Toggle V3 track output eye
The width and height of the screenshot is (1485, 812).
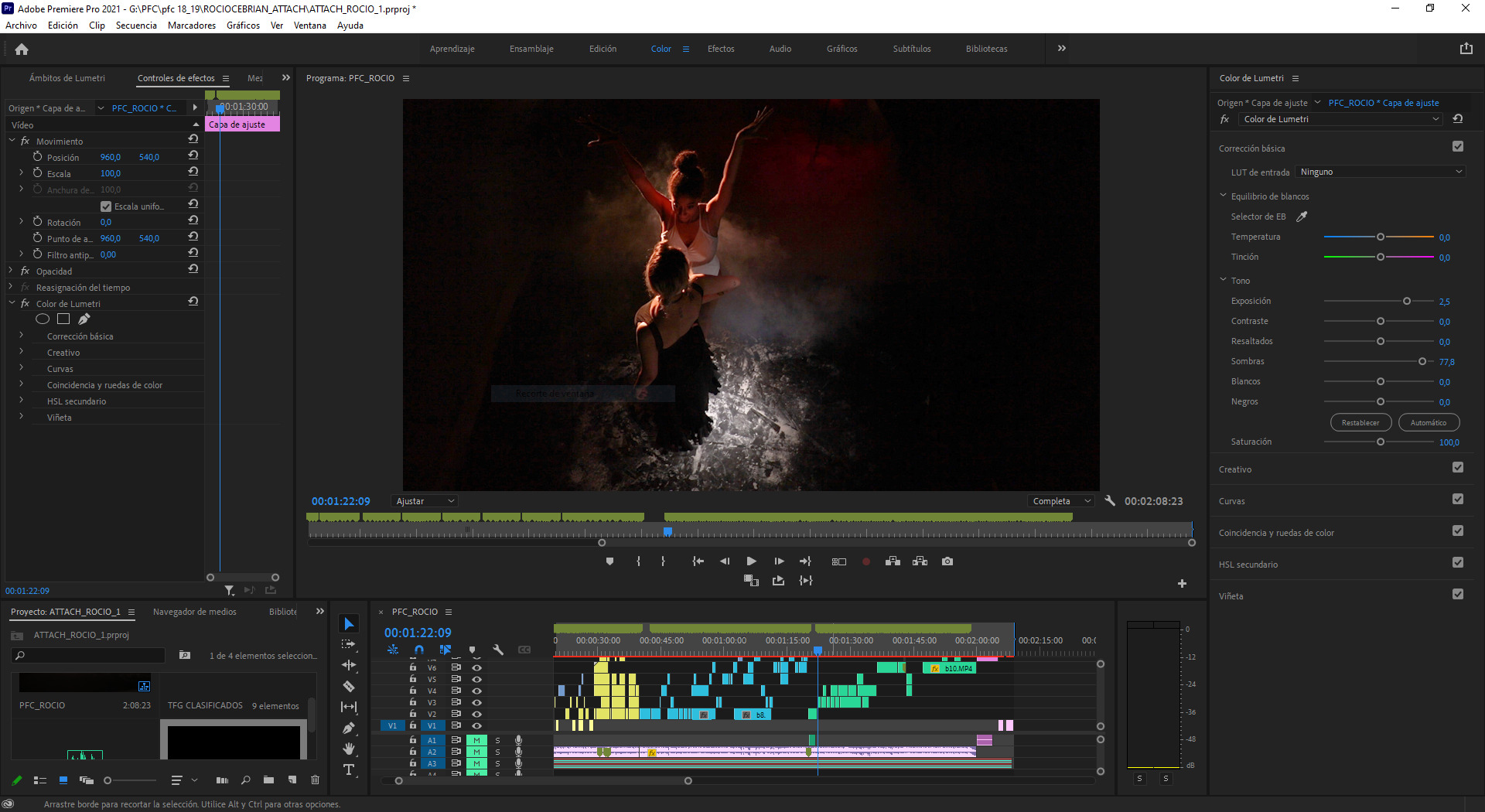pyautogui.click(x=477, y=702)
